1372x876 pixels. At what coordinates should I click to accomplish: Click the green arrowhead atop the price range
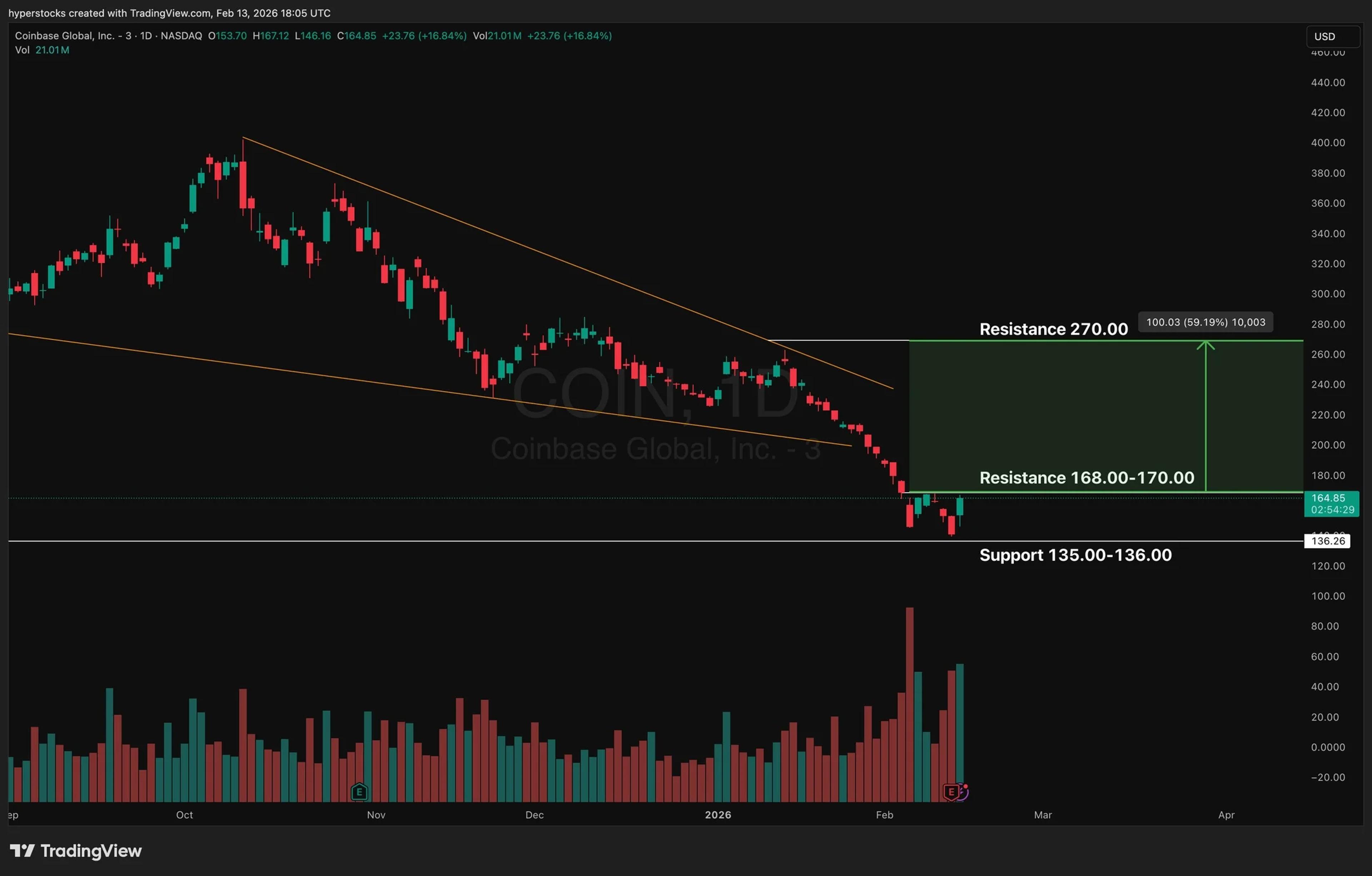coord(1206,344)
